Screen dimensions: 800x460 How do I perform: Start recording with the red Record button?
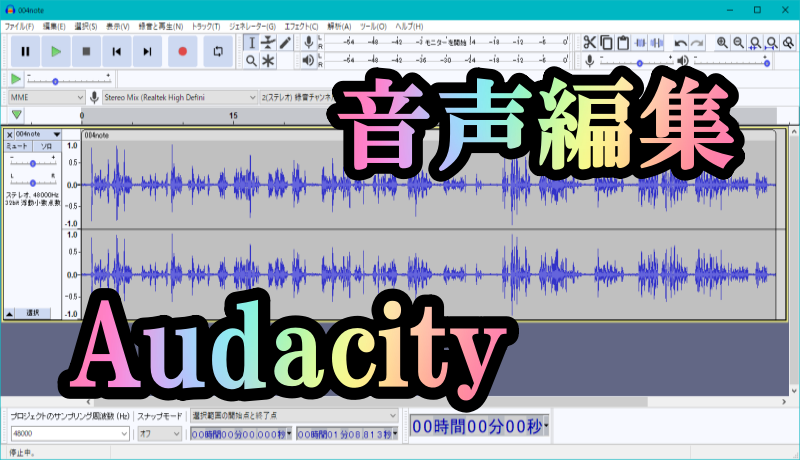183,51
